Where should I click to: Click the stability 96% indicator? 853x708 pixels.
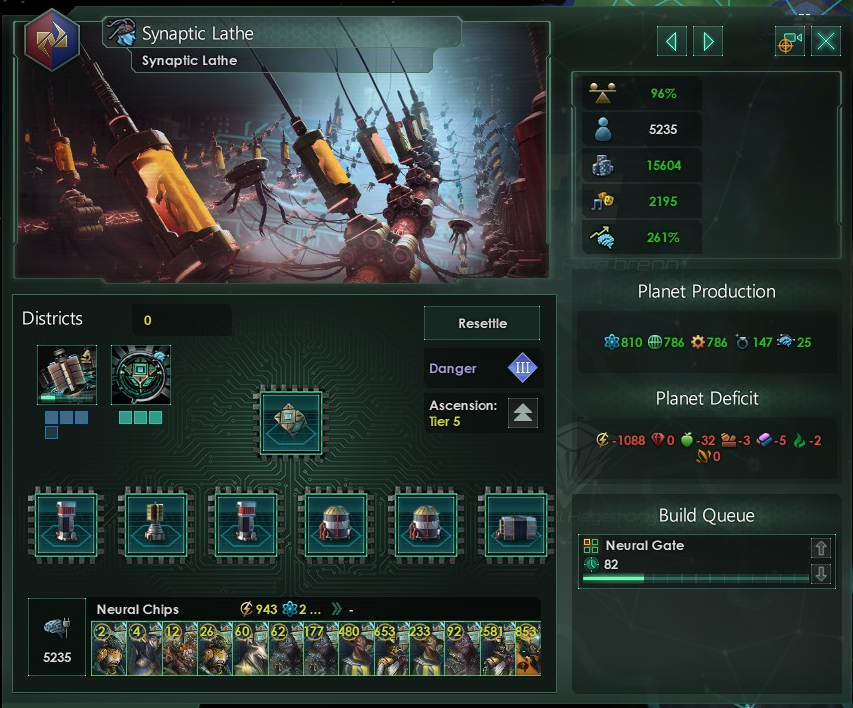pos(642,94)
